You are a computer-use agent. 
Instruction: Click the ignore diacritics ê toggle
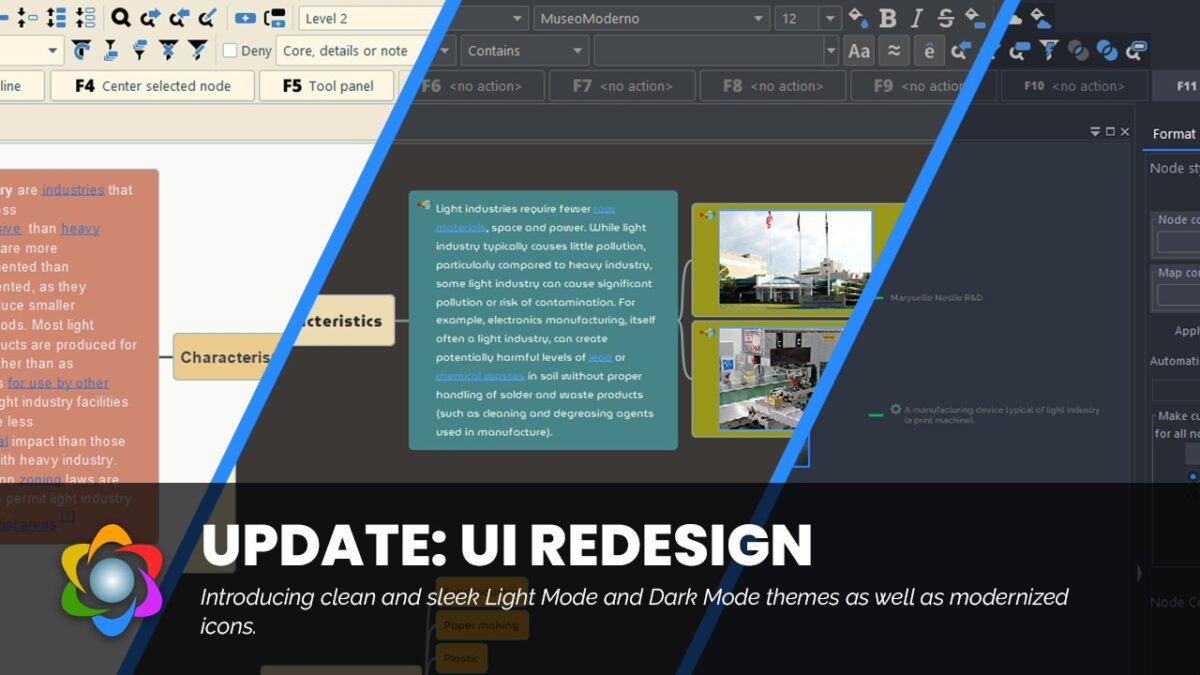pyautogui.click(x=930, y=51)
